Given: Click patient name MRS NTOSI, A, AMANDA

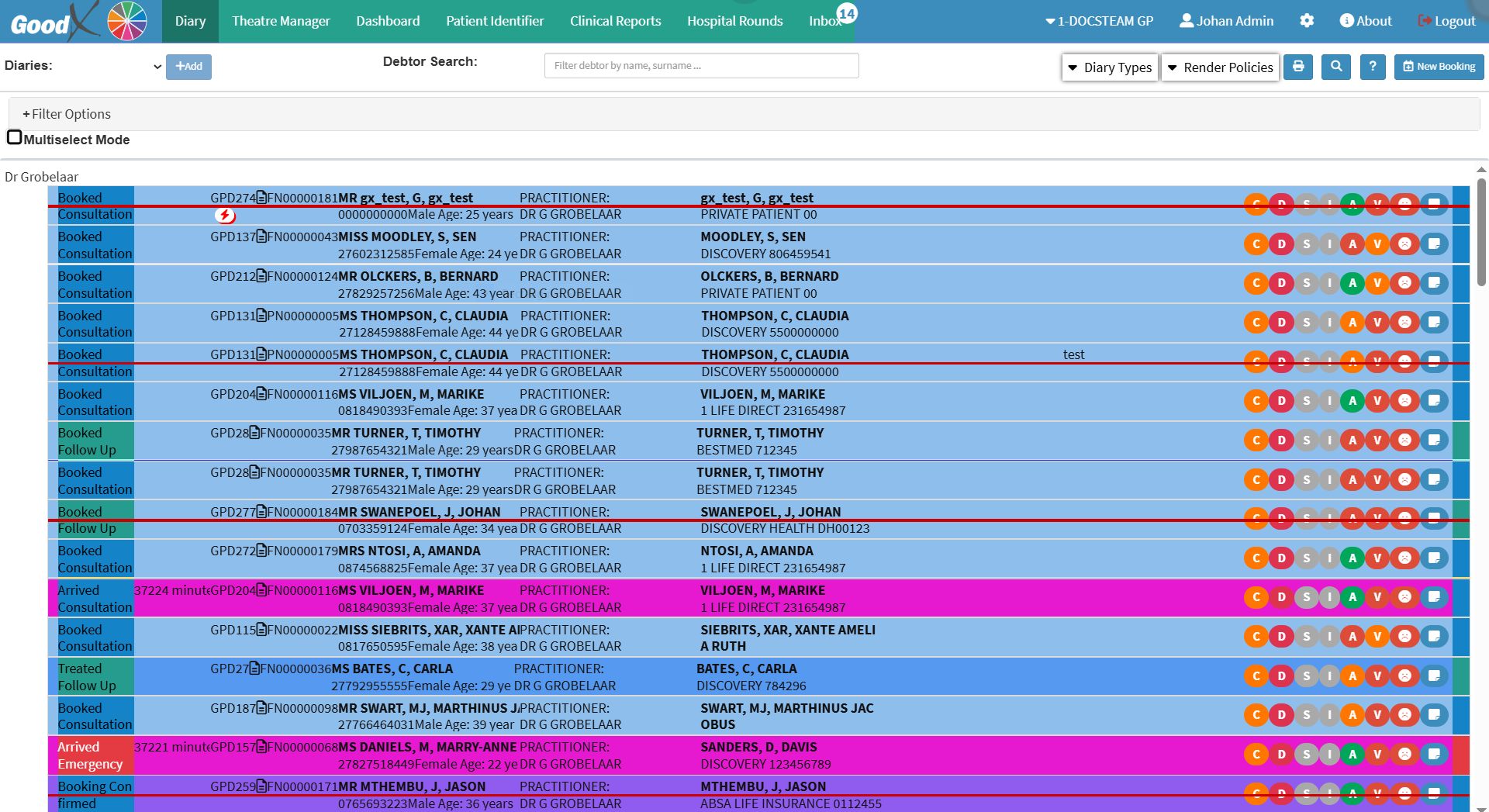Looking at the screenshot, I should tap(409, 551).
